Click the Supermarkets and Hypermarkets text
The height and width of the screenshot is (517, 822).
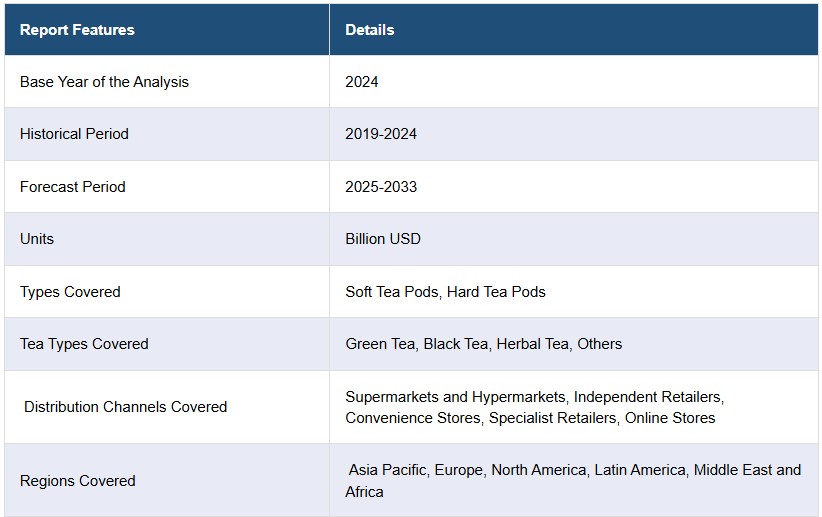click(455, 397)
